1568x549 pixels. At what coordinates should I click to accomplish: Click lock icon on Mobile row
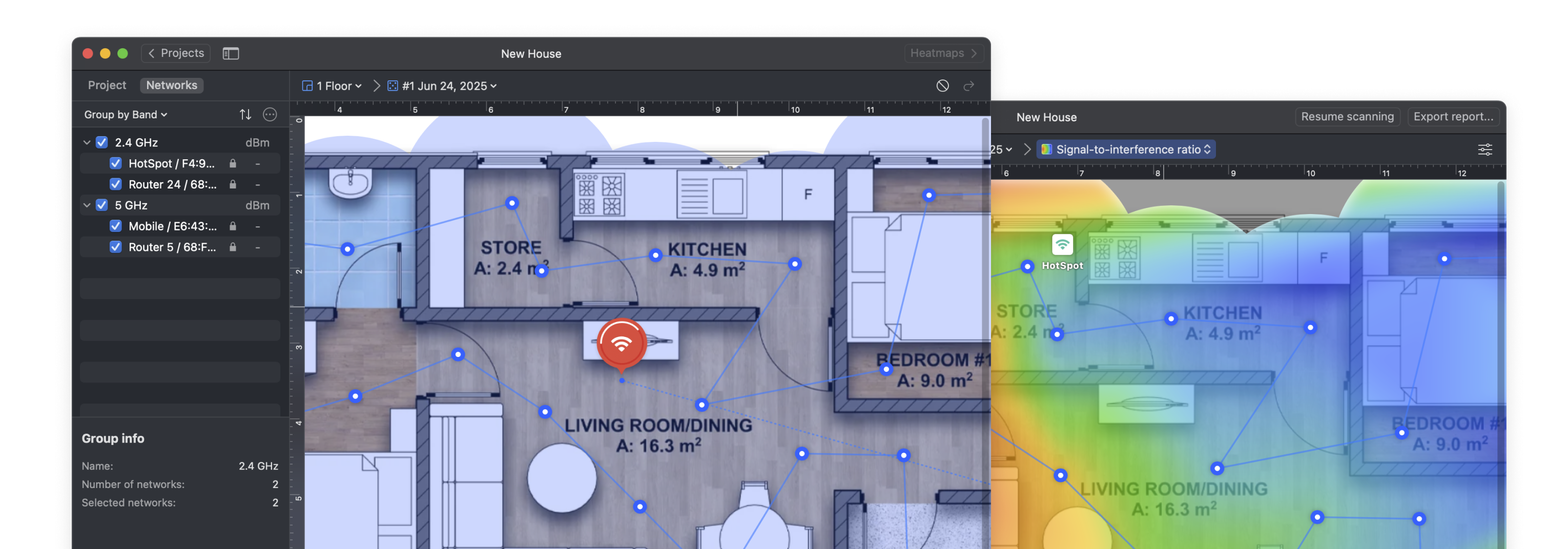click(x=233, y=226)
